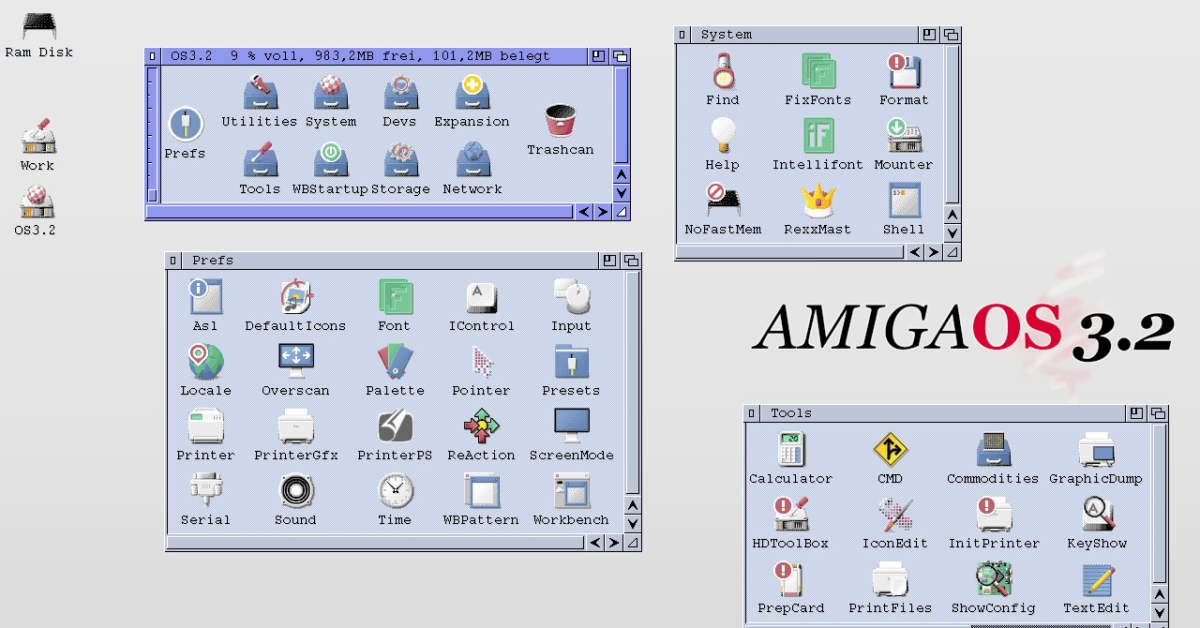The image size is (1200, 628).
Task: Click depth gadget of OS3.2 window
Action: [620, 56]
